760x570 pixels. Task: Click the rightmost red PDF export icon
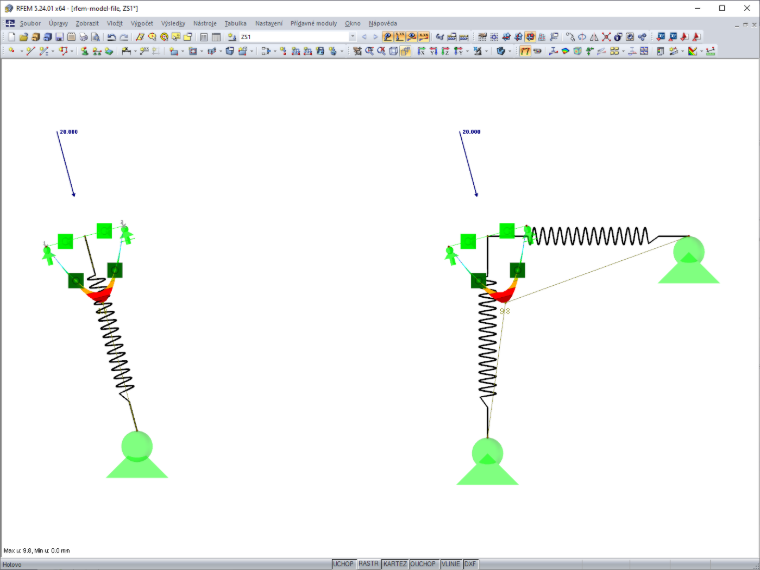[697, 37]
